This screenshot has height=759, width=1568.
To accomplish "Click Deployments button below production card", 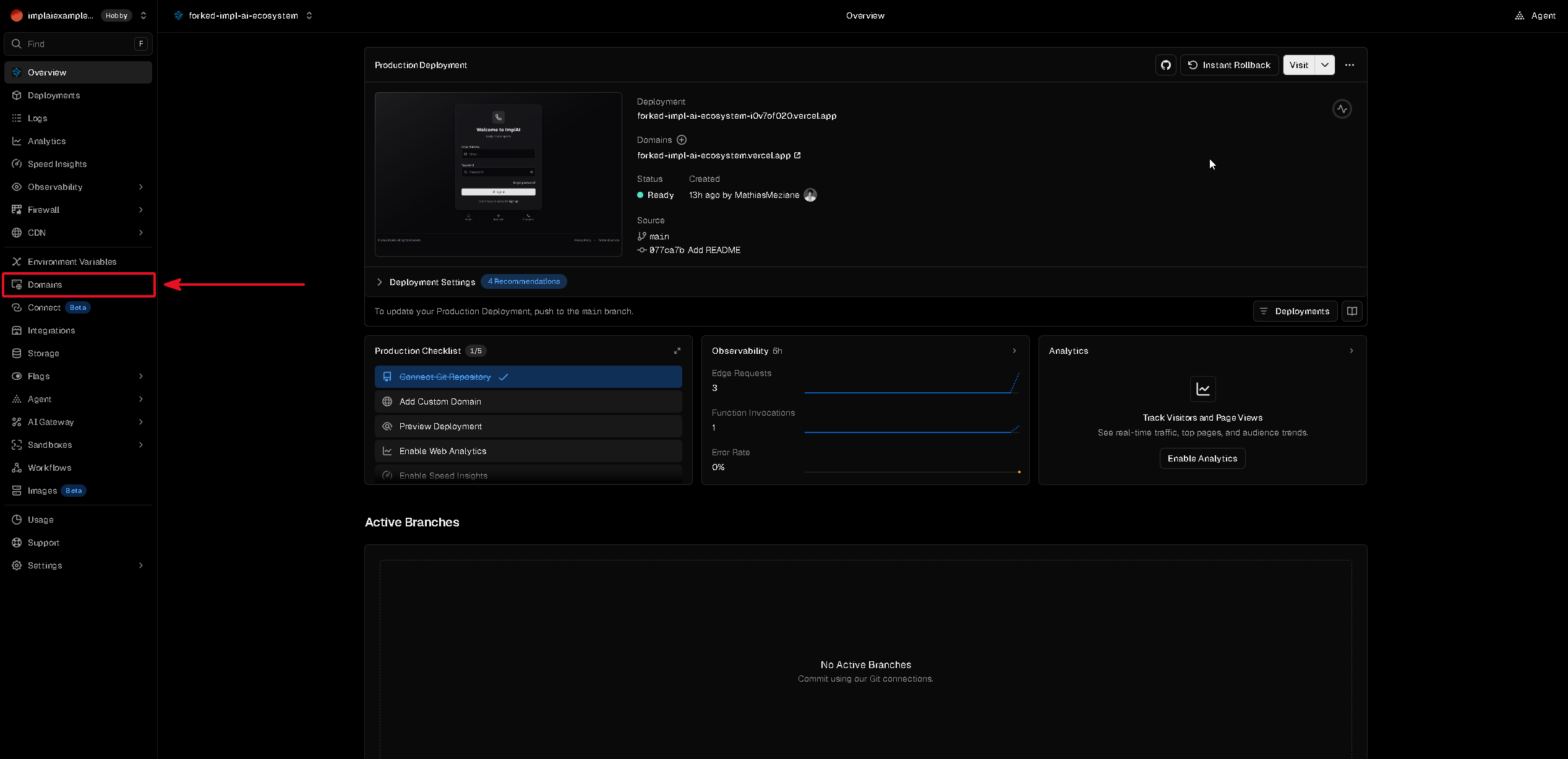I will (x=1295, y=311).
